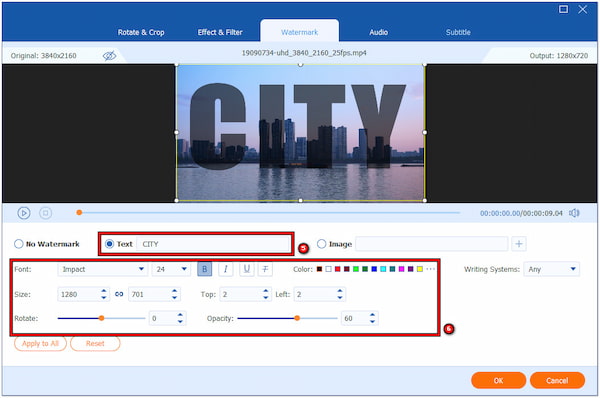Viewport: 600px width, 398px height.
Task: Pick the white color swatch
Action: click(328, 269)
